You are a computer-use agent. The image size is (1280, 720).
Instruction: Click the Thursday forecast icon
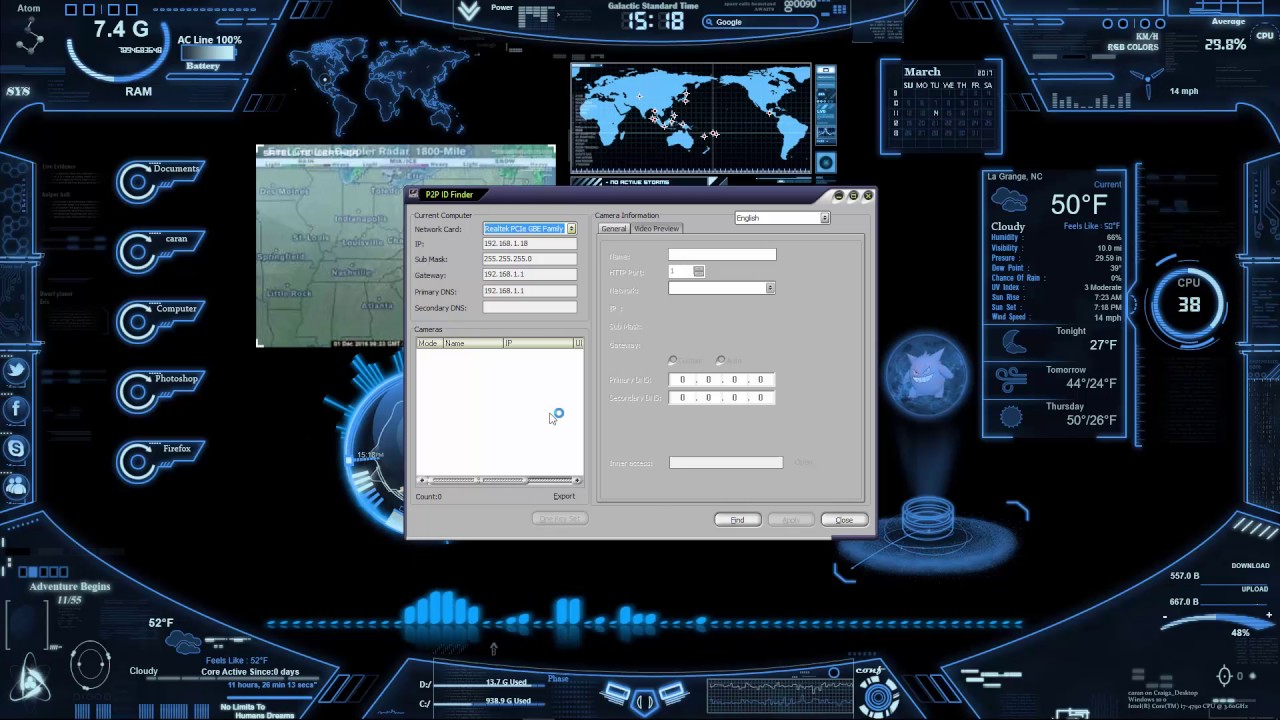pyautogui.click(x=1011, y=417)
